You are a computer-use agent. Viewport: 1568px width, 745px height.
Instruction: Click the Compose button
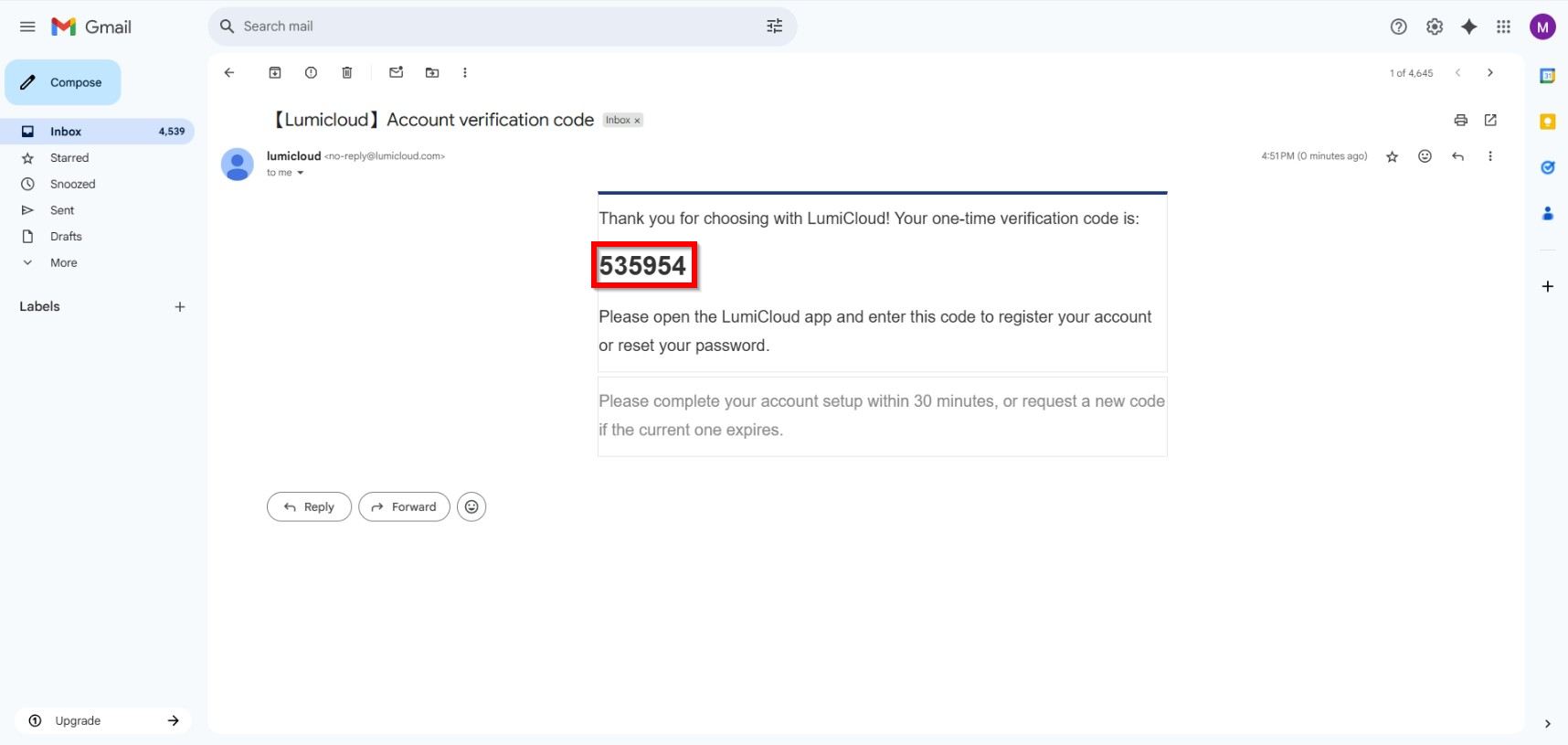click(63, 82)
